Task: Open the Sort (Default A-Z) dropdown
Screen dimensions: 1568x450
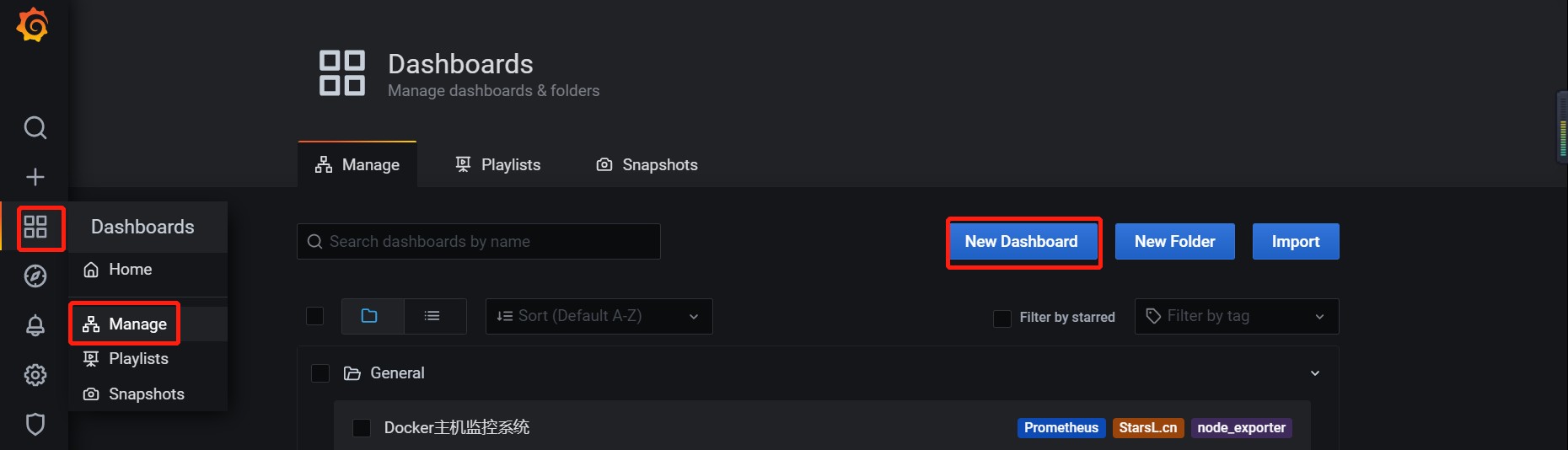Action: point(599,316)
